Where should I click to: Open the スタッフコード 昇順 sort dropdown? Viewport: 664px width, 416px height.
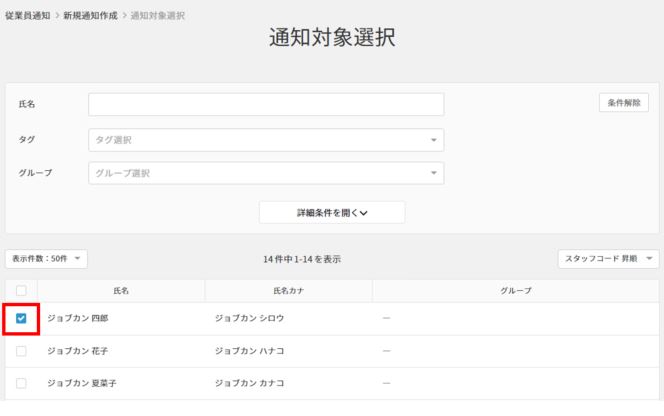(608, 258)
